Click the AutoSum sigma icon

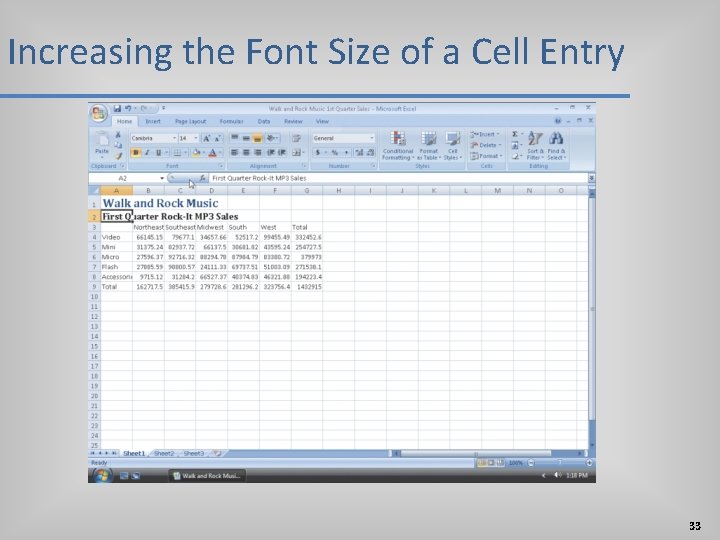click(515, 134)
